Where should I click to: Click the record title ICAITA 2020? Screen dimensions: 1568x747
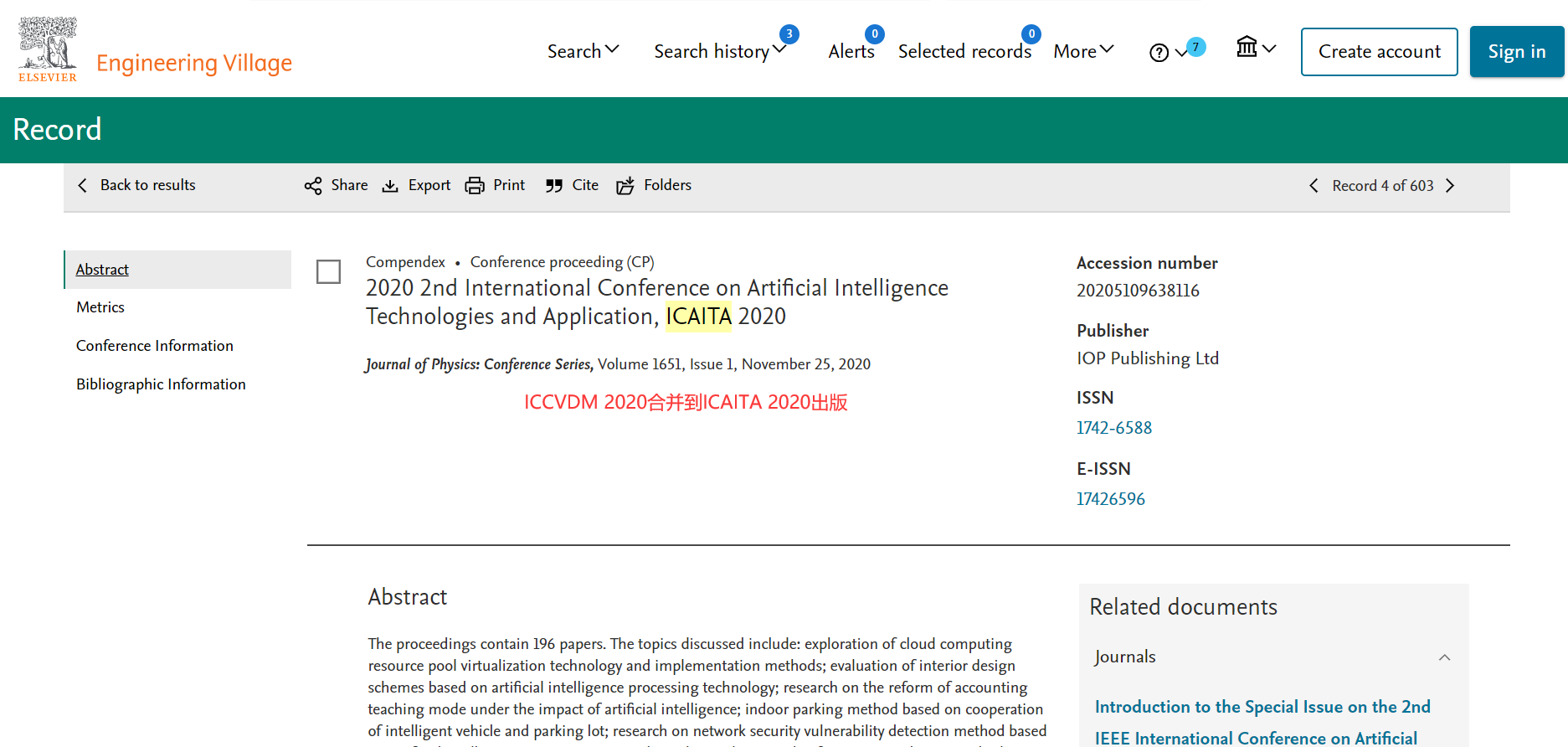[x=657, y=302]
